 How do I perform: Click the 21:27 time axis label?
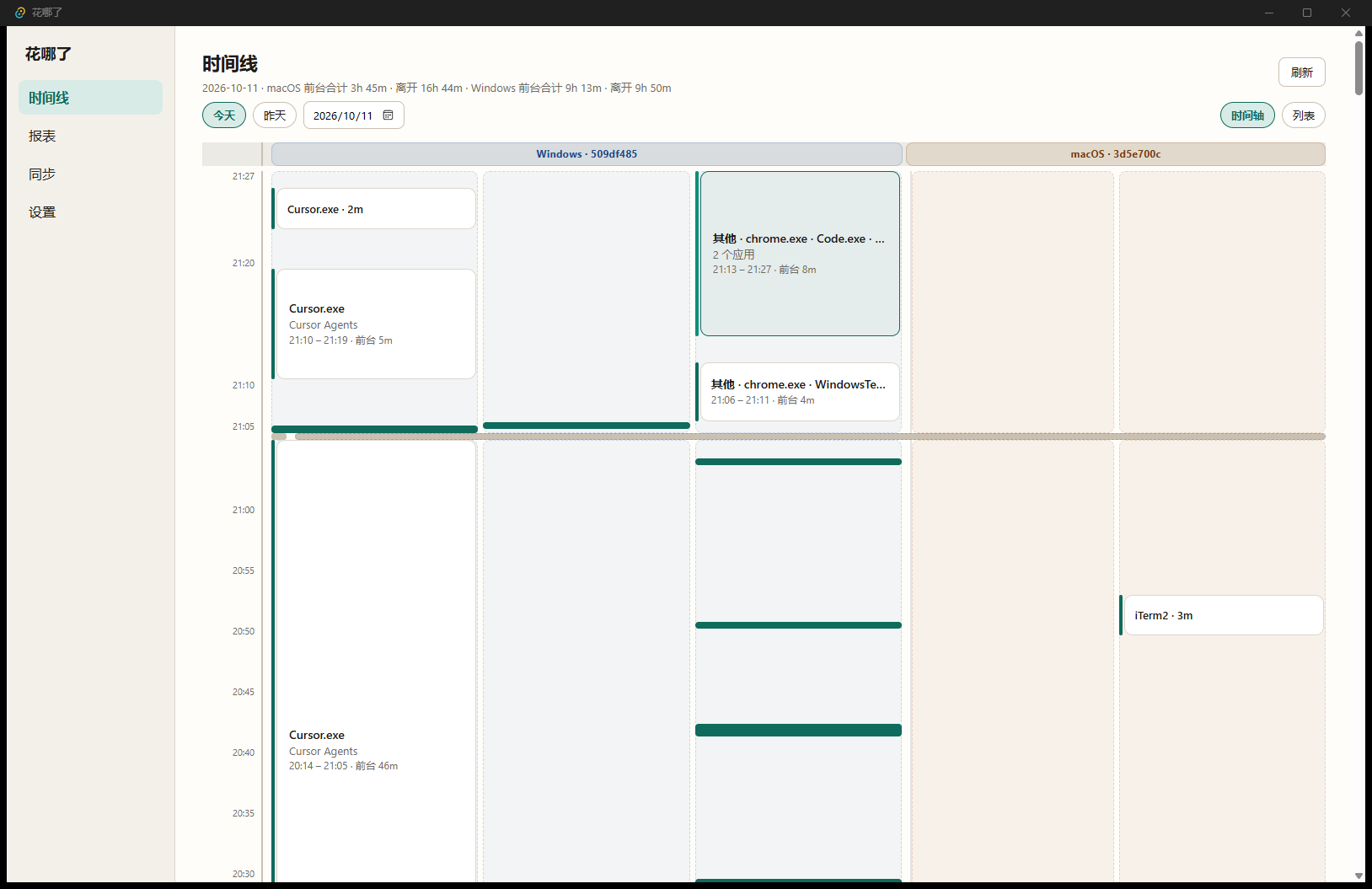pyautogui.click(x=244, y=176)
